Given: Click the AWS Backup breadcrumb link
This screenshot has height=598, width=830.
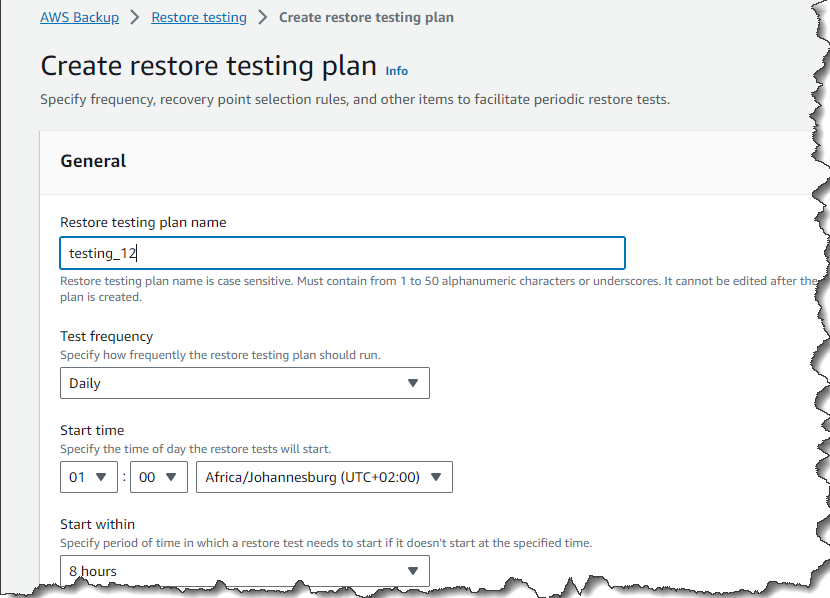Looking at the screenshot, I should (x=79, y=17).
